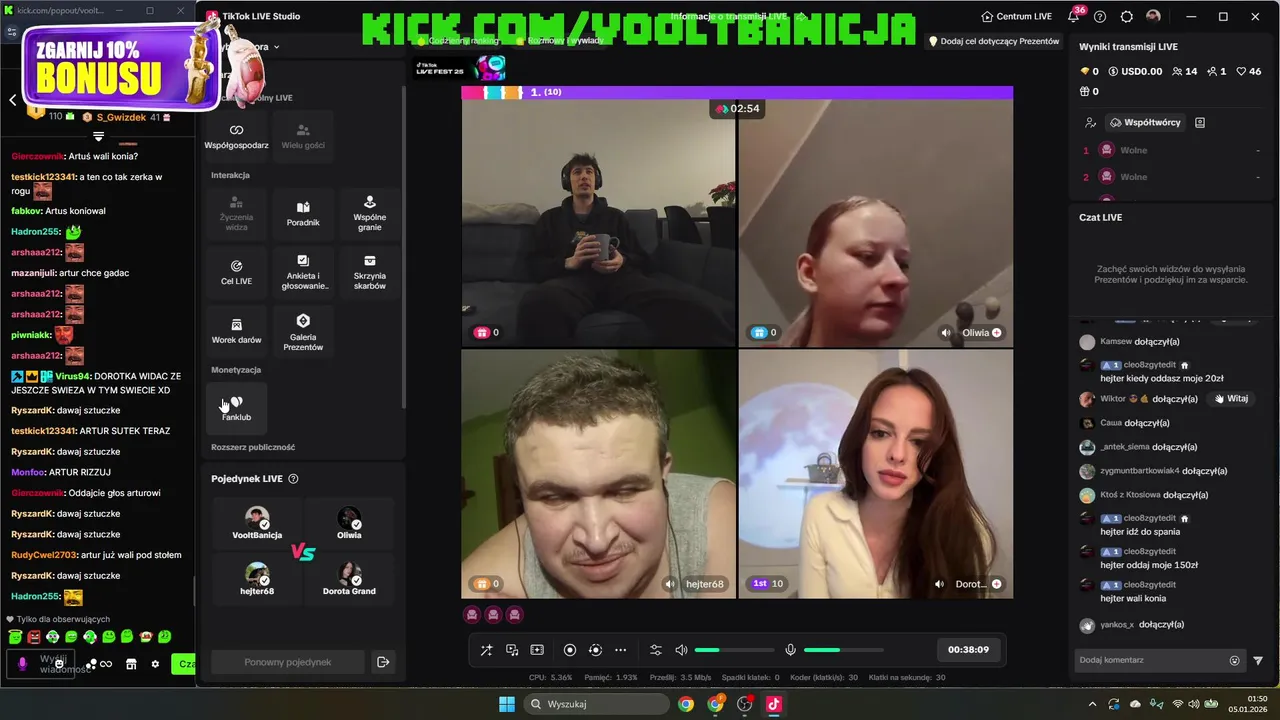
Task: Click Dodaj komentarz input field
Action: pyautogui.click(x=1150, y=660)
